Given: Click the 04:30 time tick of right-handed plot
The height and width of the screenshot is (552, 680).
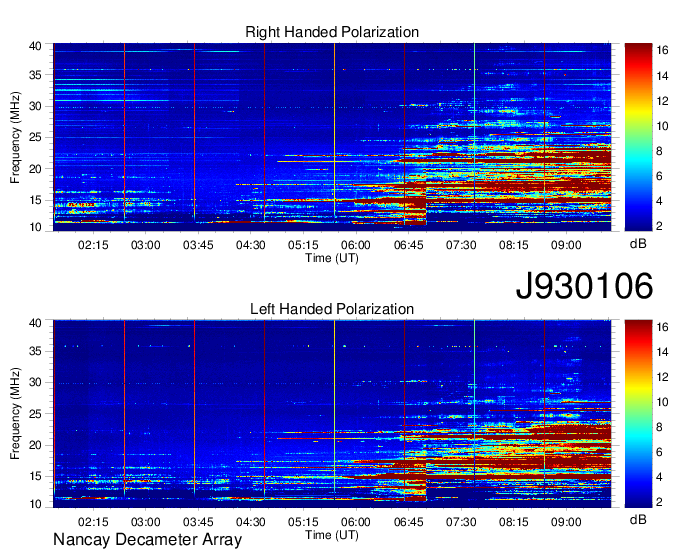Looking at the screenshot, I should 251,245.
